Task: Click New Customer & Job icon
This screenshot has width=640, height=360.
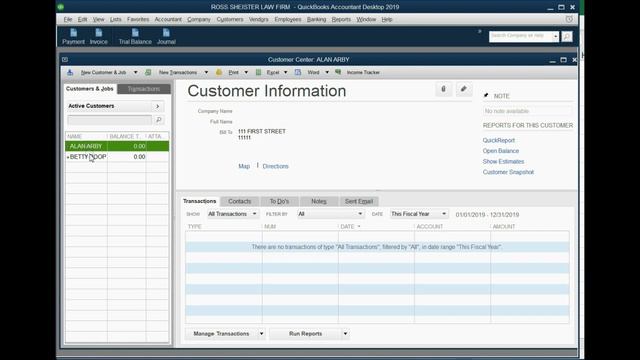Action: (x=70, y=72)
